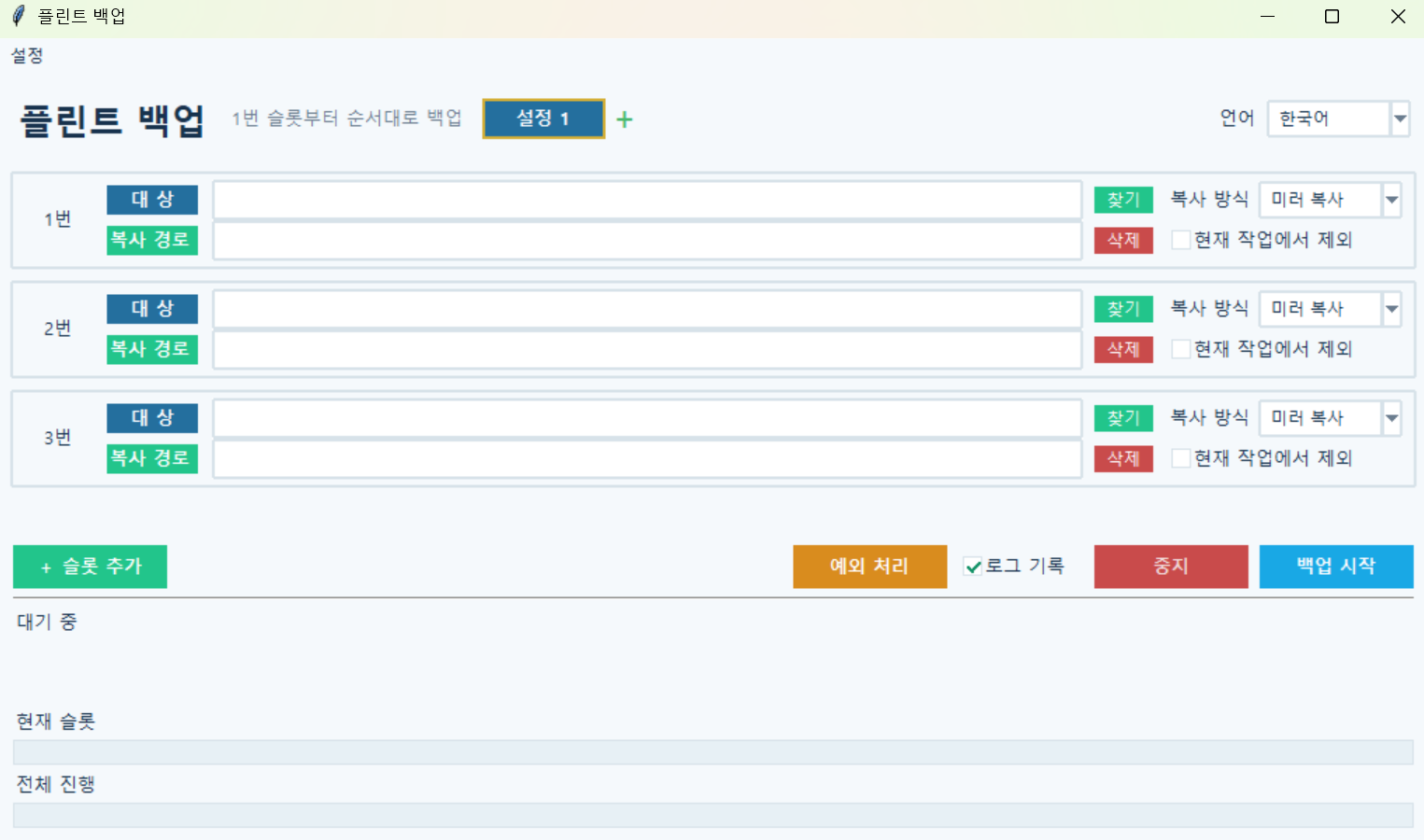
Task: Delete slot 3번 with 삭제 button
Action: coord(1123,458)
